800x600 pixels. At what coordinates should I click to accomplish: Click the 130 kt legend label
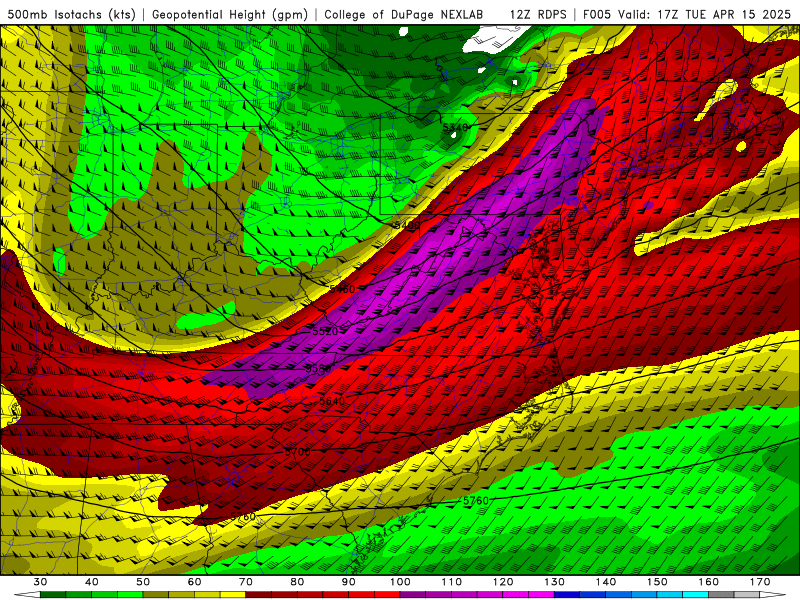click(x=555, y=582)
